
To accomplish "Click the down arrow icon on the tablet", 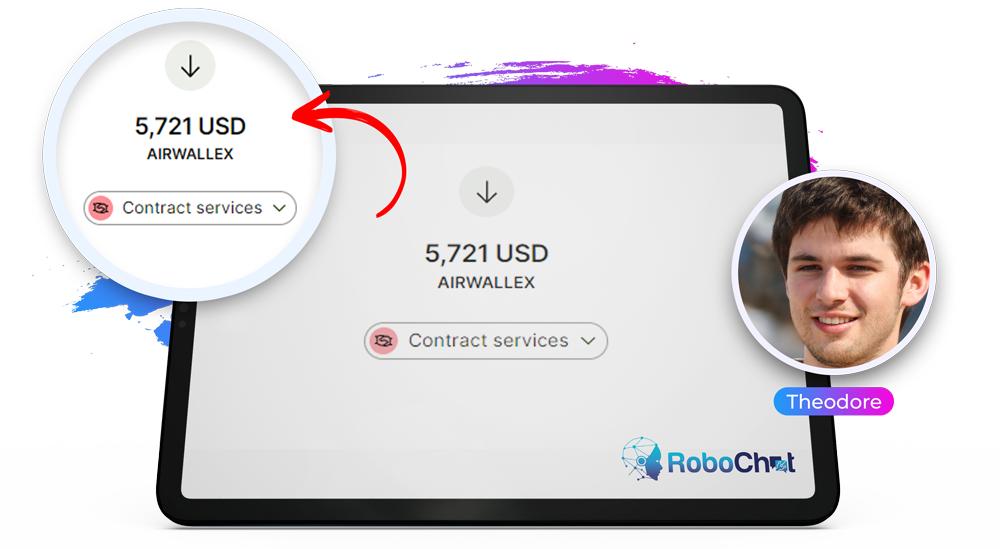I will tap(487, 192).
